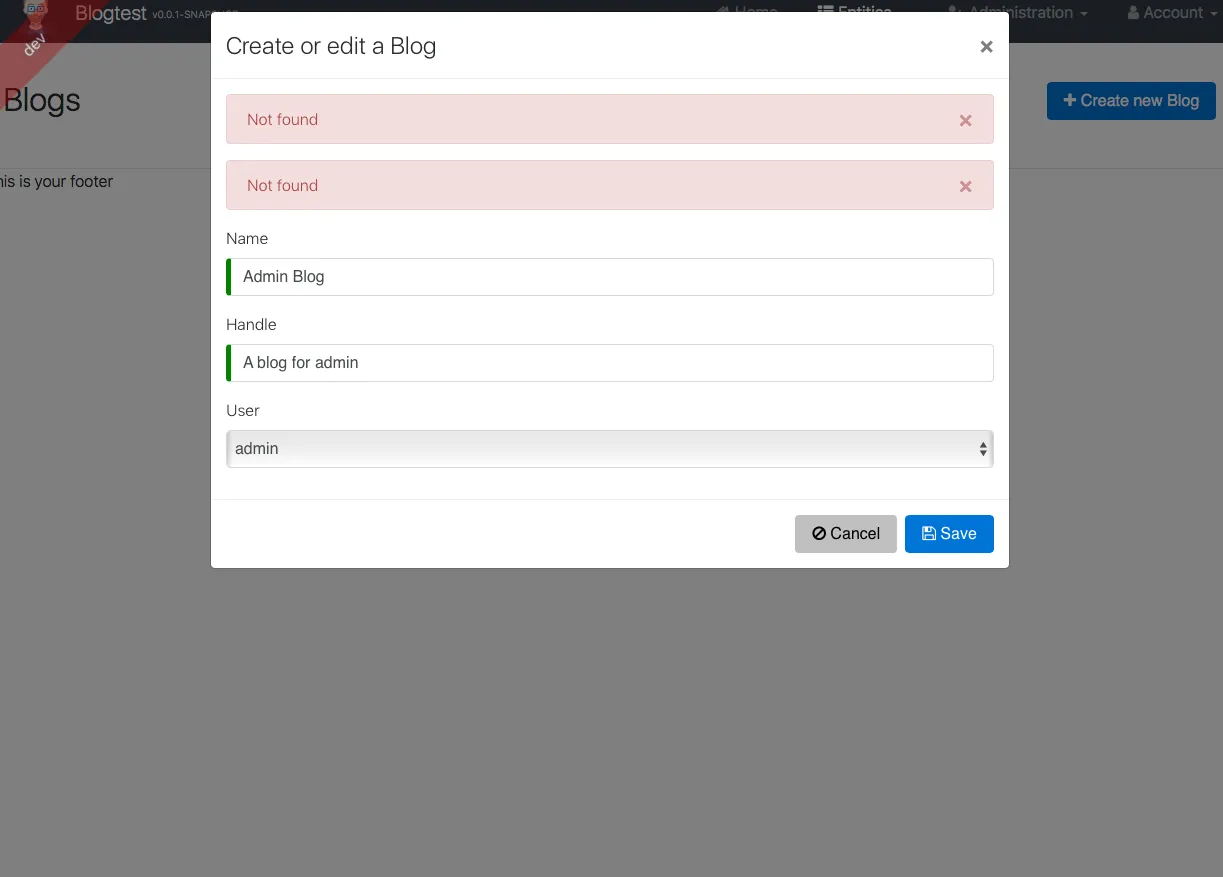
Task: Dismiss the first Not found alert
Action: (x=965, y=120)
